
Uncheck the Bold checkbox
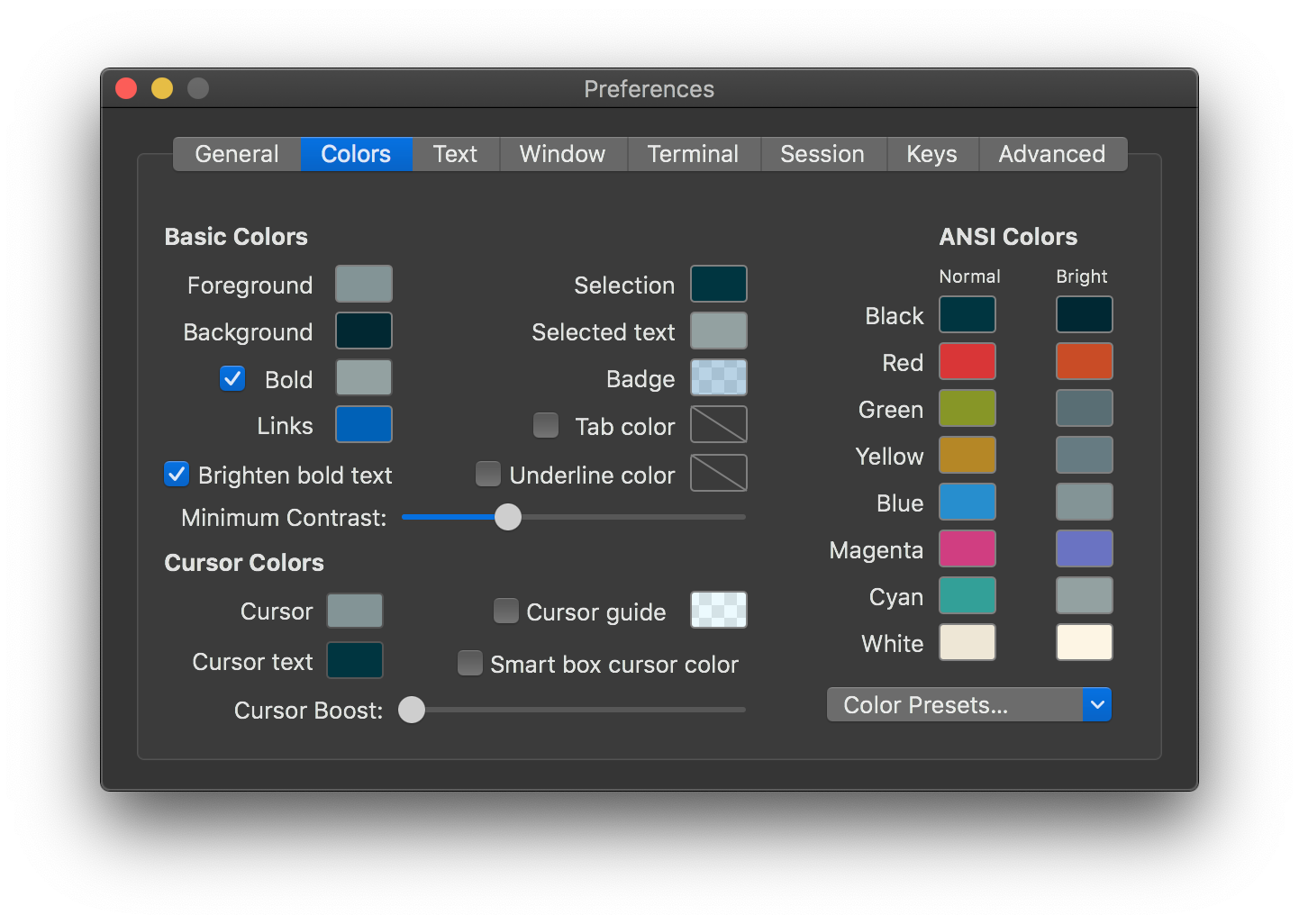pos(232,378)
